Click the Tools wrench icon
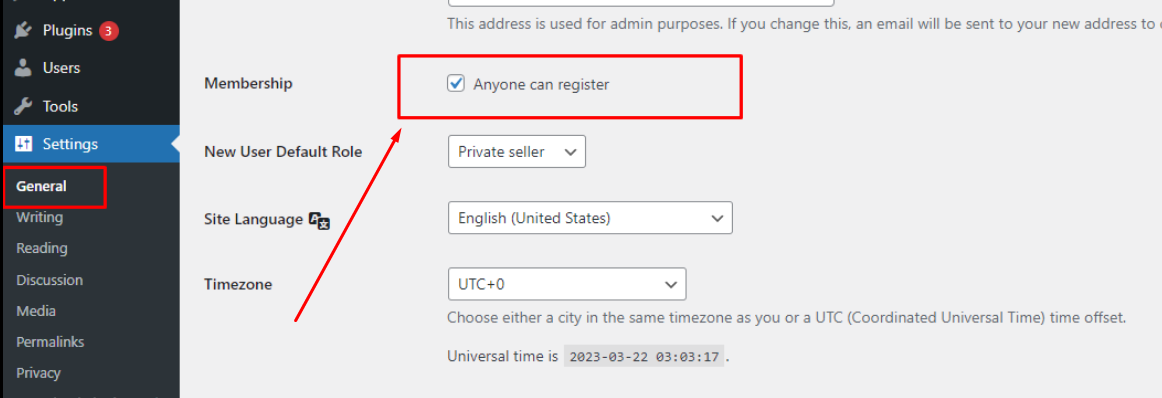 [24, 106]
